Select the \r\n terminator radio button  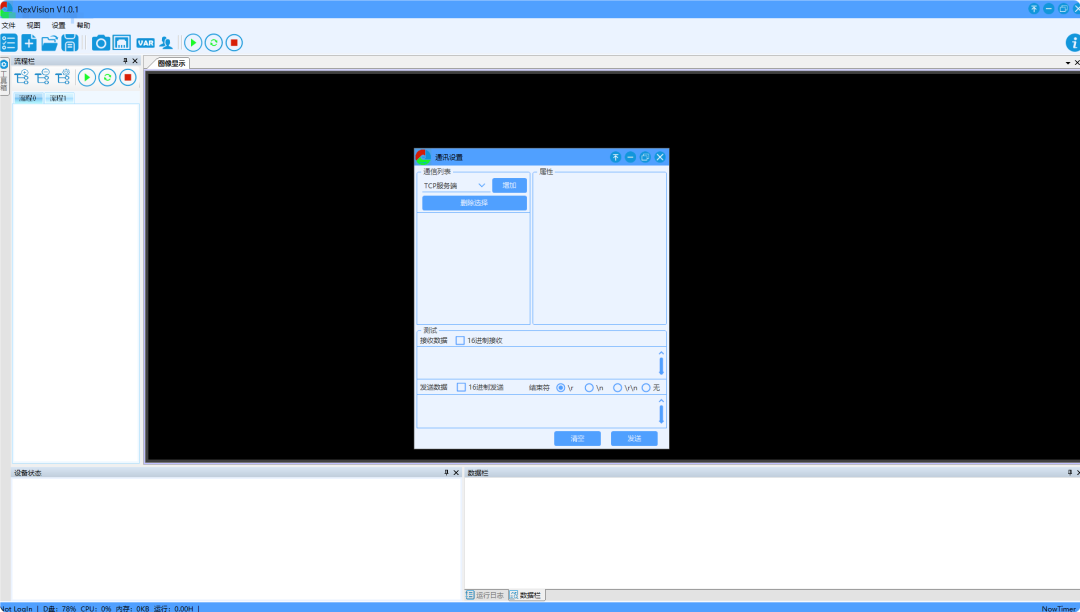pos(617,388)
